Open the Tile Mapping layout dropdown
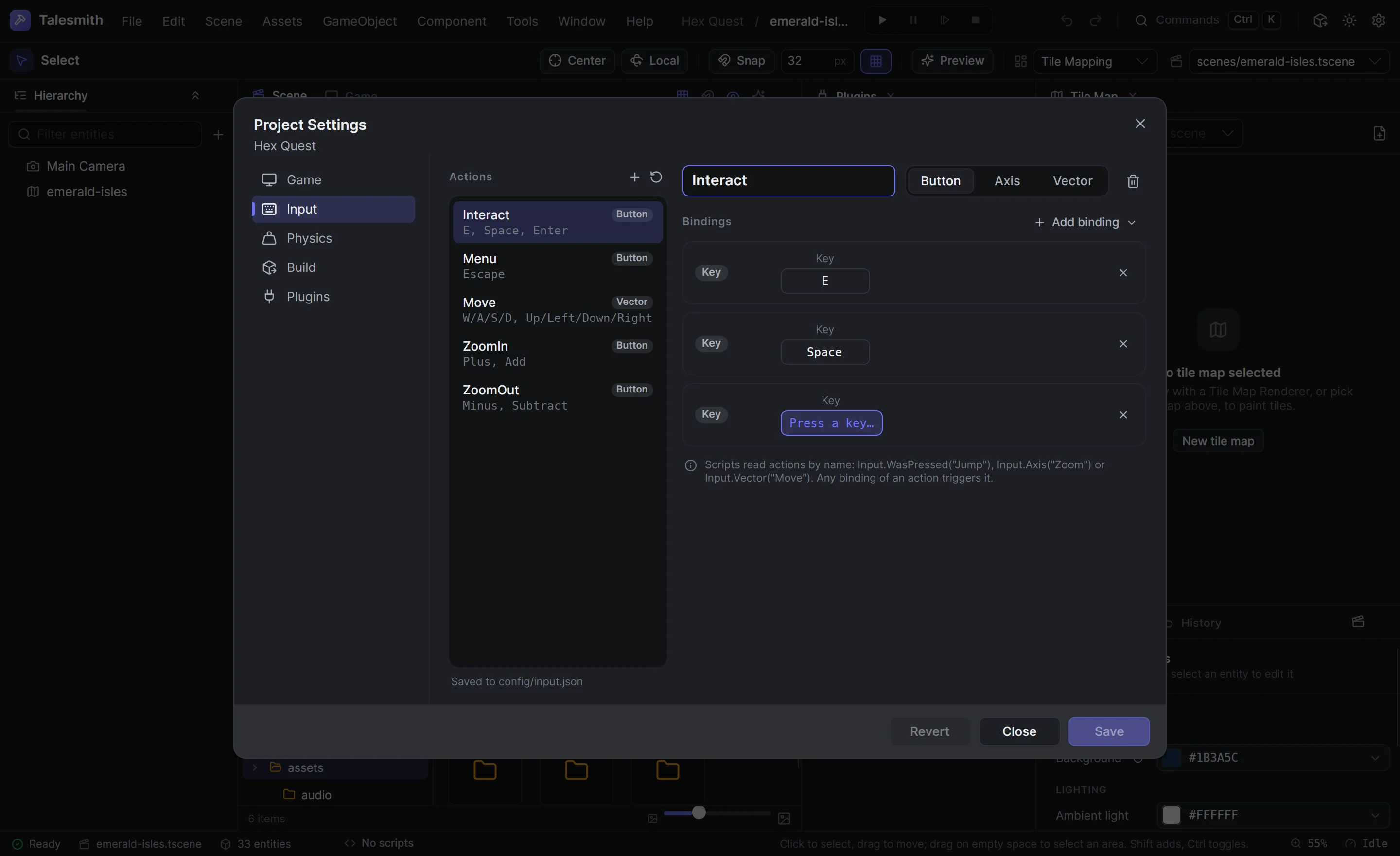1400x856 pixels. click(1095, 61)
